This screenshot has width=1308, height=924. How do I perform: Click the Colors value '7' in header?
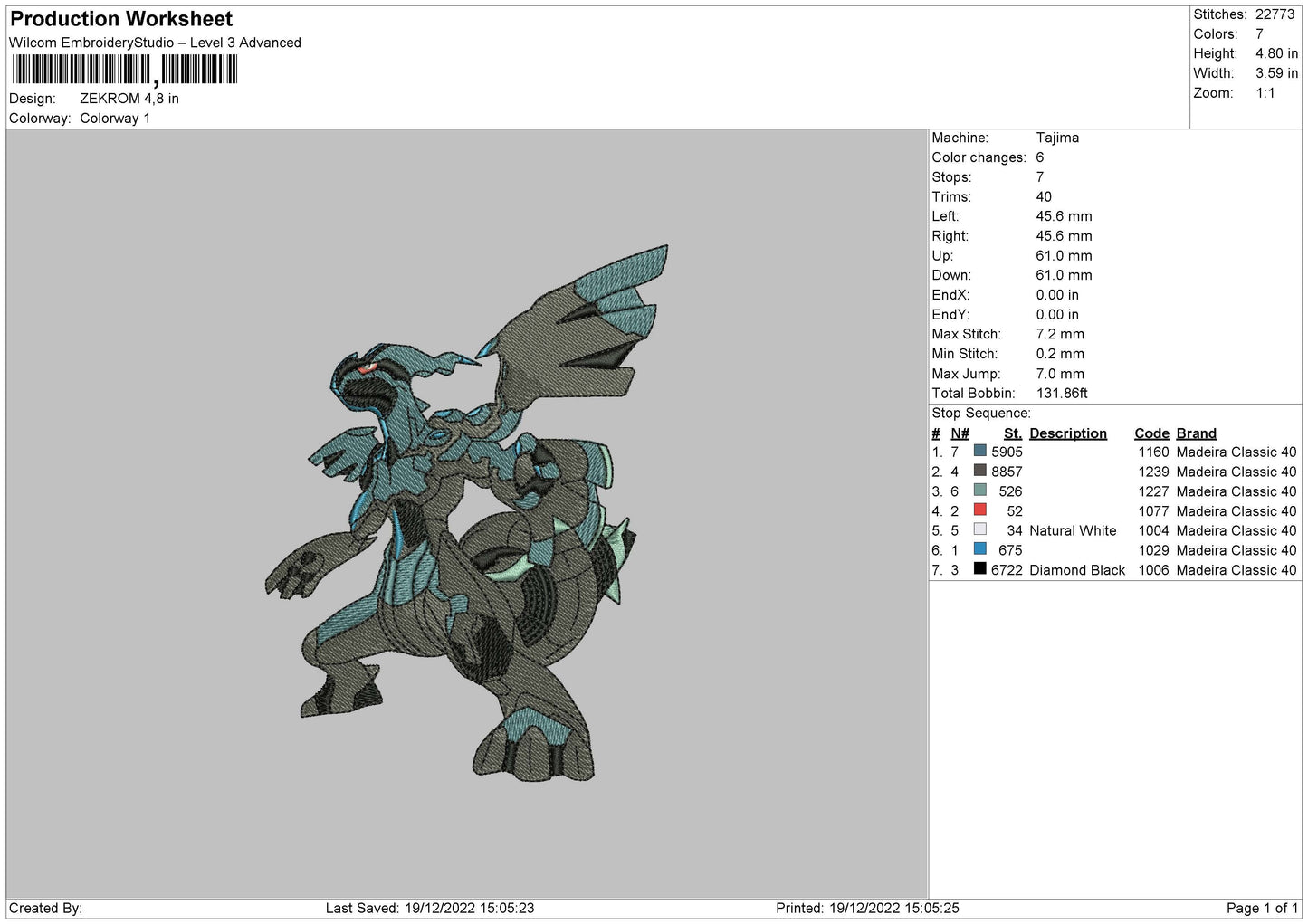tap(1259, 34)
